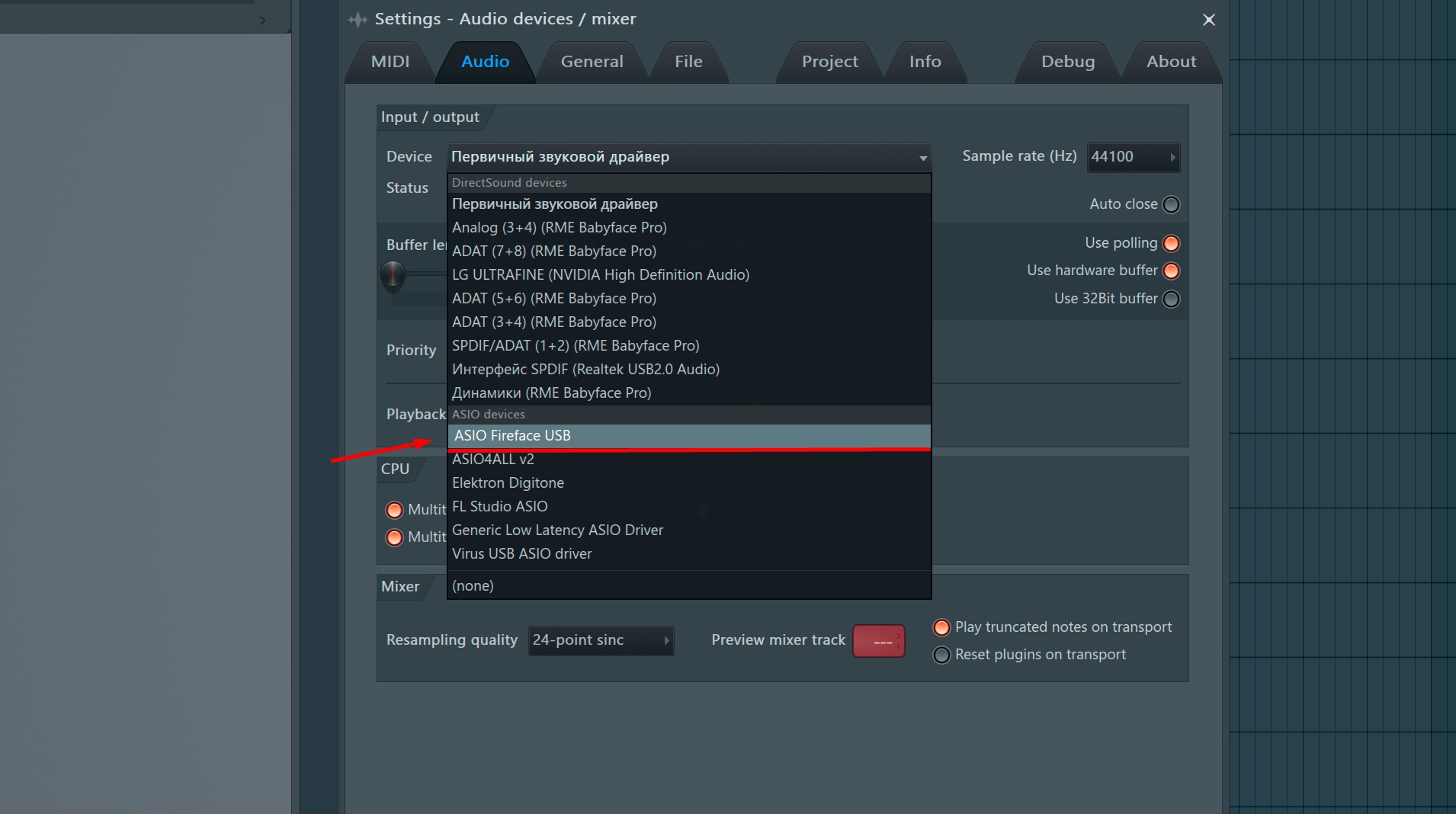This screenshot has height=814, width=1456.
Task: Select the Elektron Digitone device
Action: click(689, 483)
